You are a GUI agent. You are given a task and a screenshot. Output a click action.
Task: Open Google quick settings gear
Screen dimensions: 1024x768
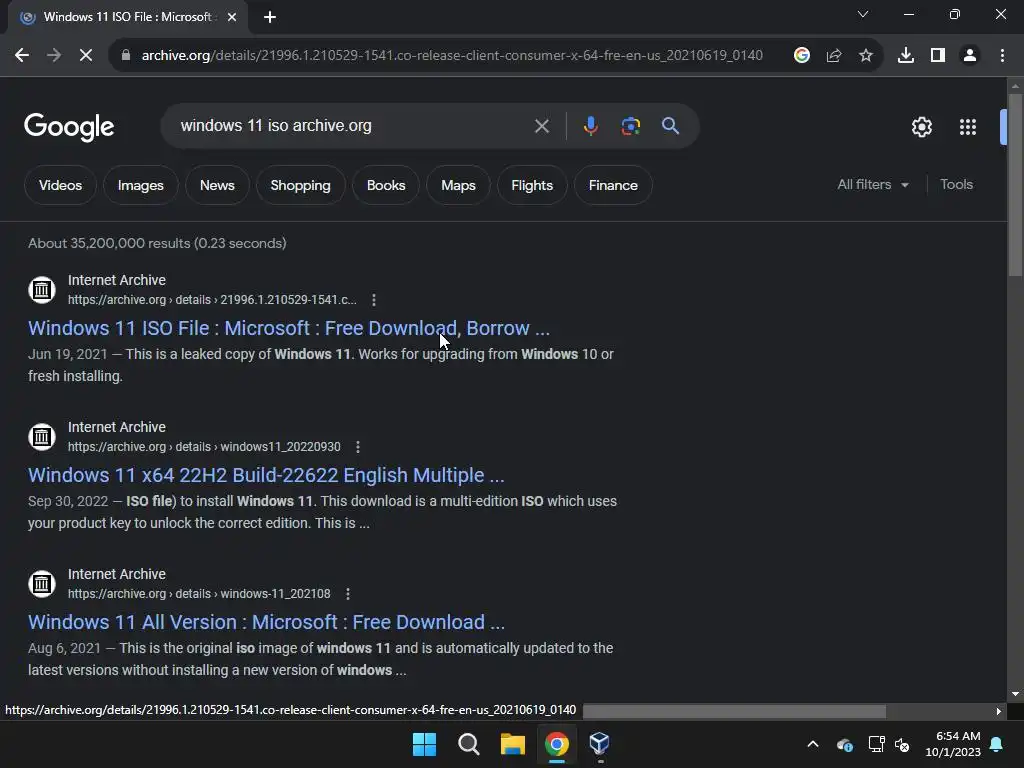point(921,127)
